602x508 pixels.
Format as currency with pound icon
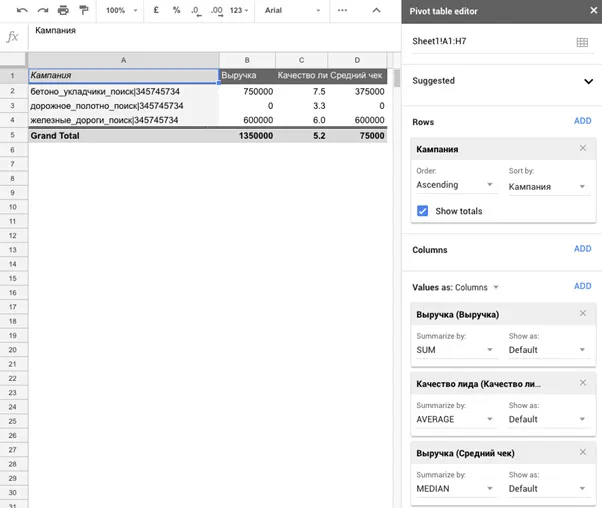point(156,10)
